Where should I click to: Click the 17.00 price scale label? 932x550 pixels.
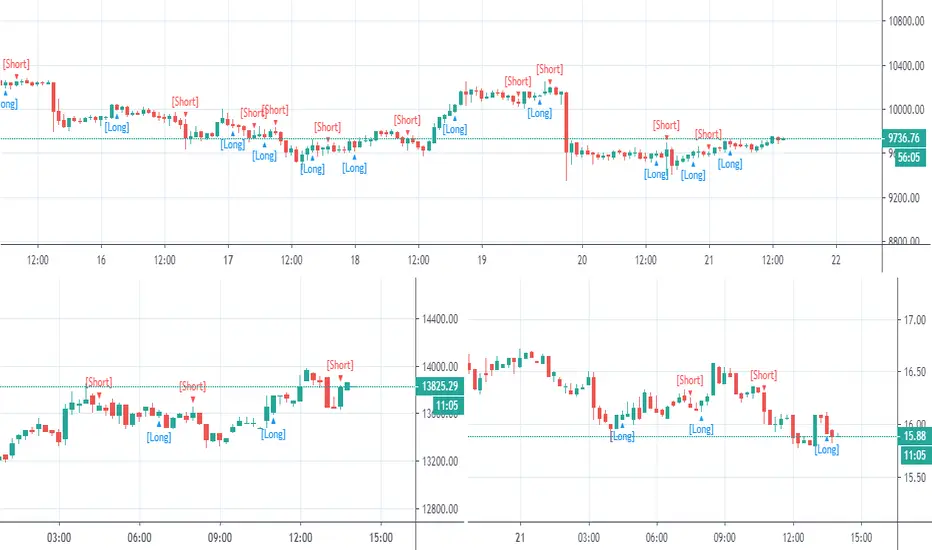pos(915,320)
